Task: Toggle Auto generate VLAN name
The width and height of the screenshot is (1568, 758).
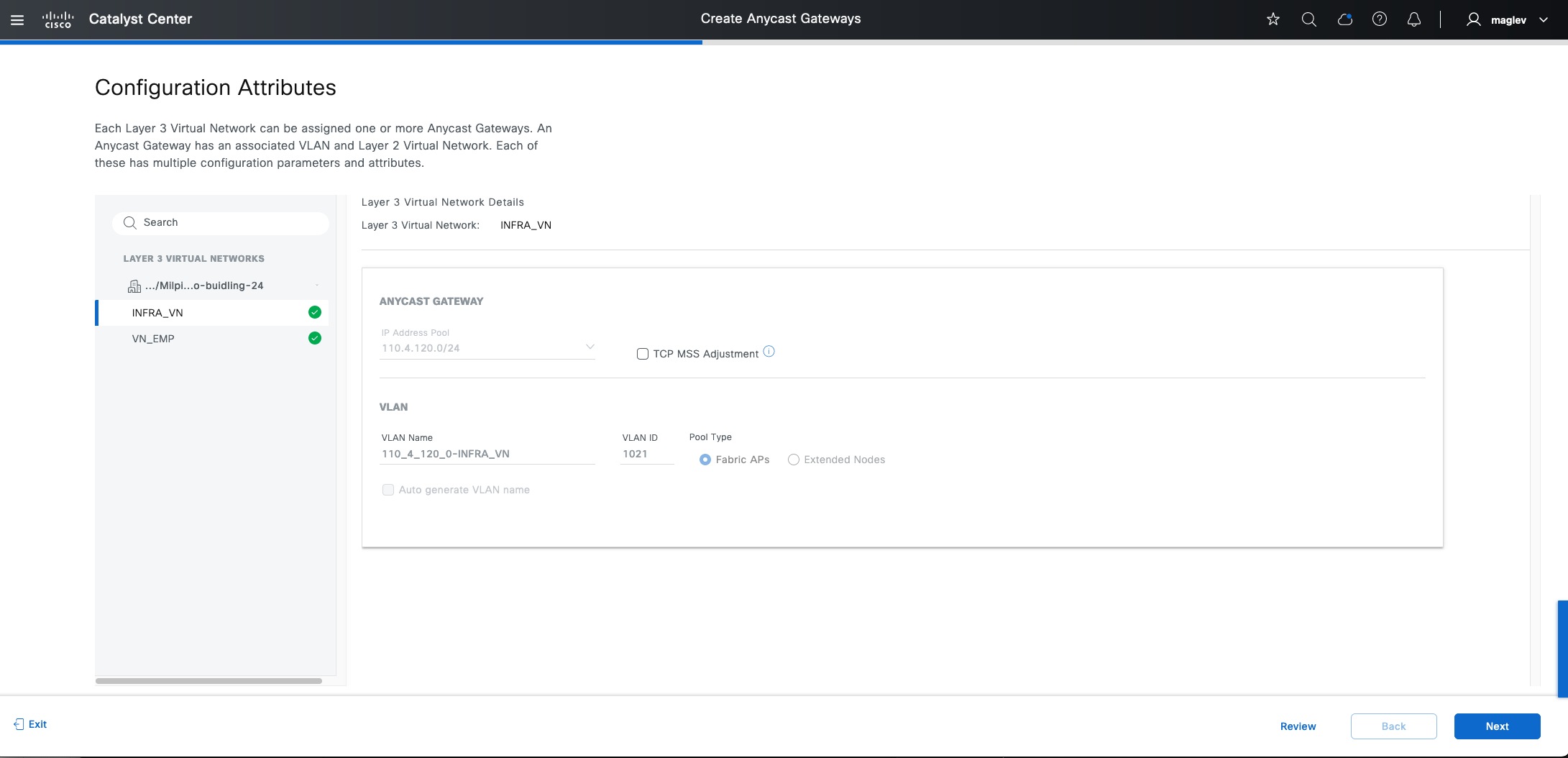Action: point(388,490)
